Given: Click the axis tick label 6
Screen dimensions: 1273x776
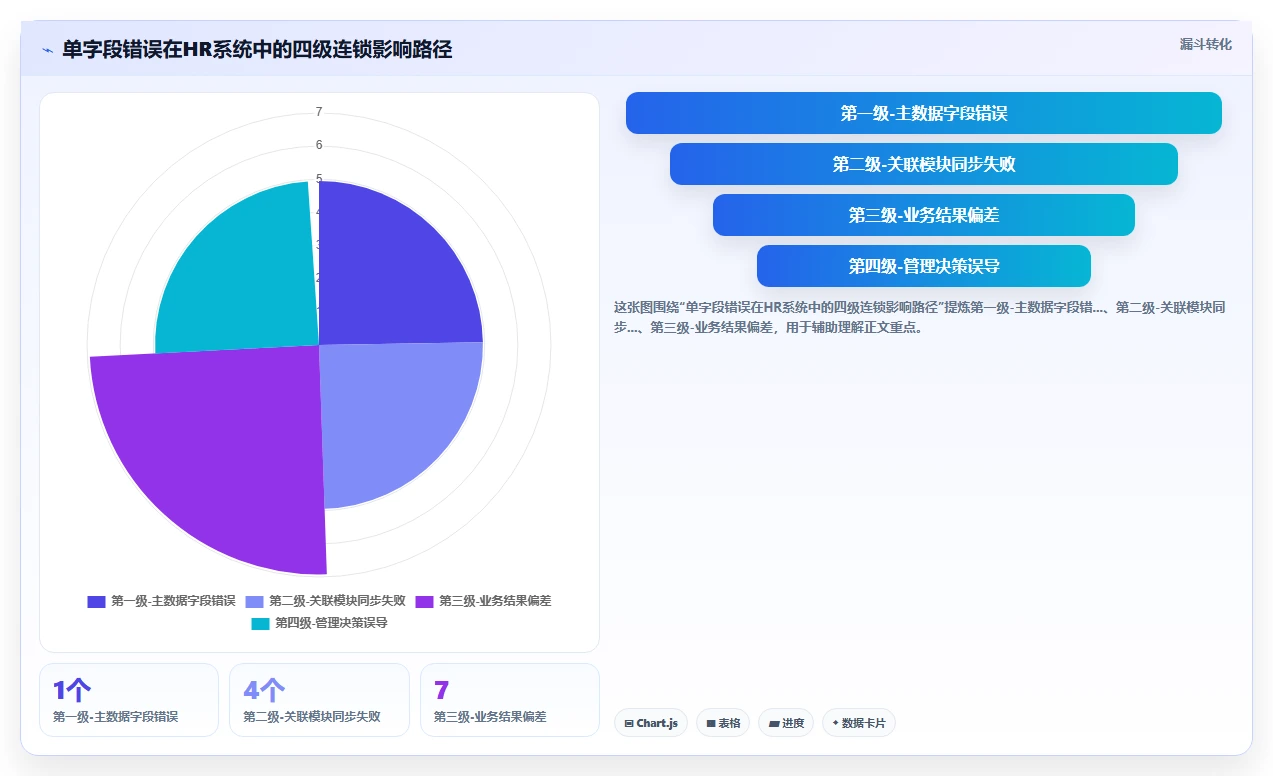Looking at the screenshot, I should pos(319,145).
